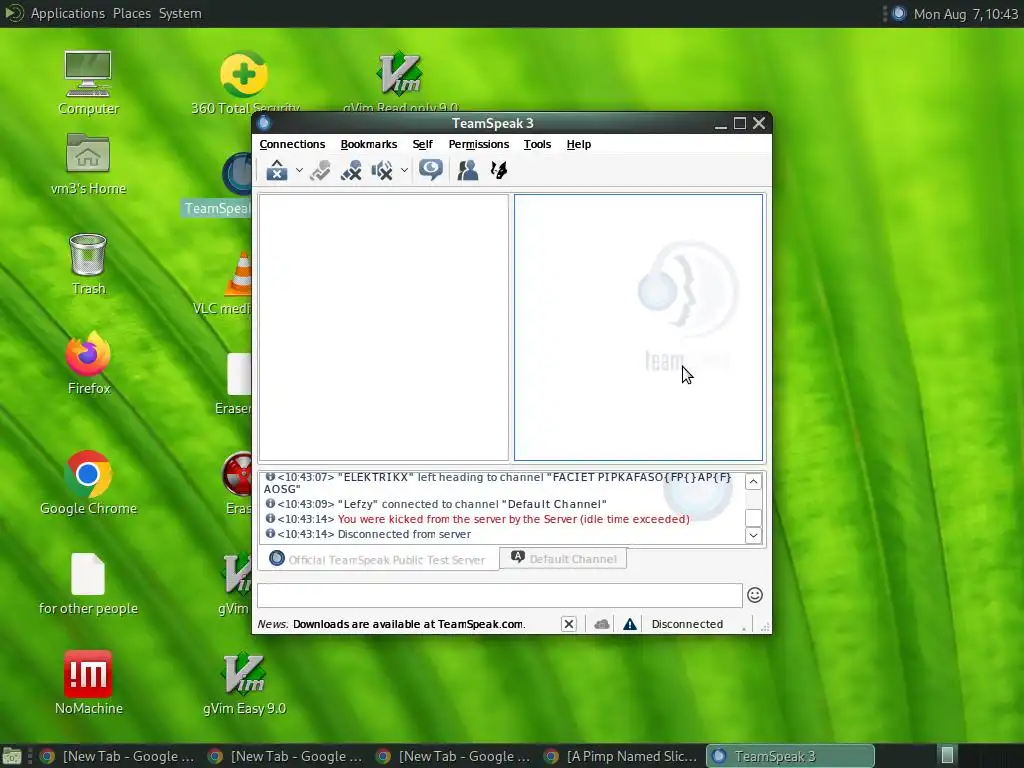Open the Tools menu

537,144
